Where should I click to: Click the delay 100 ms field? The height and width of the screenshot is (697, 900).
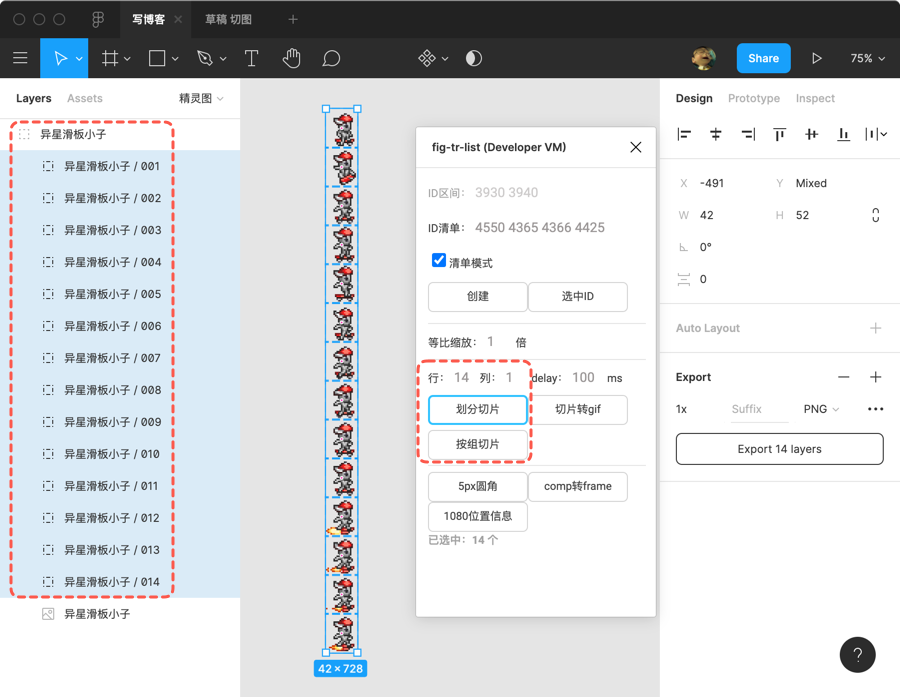point(583,378)
